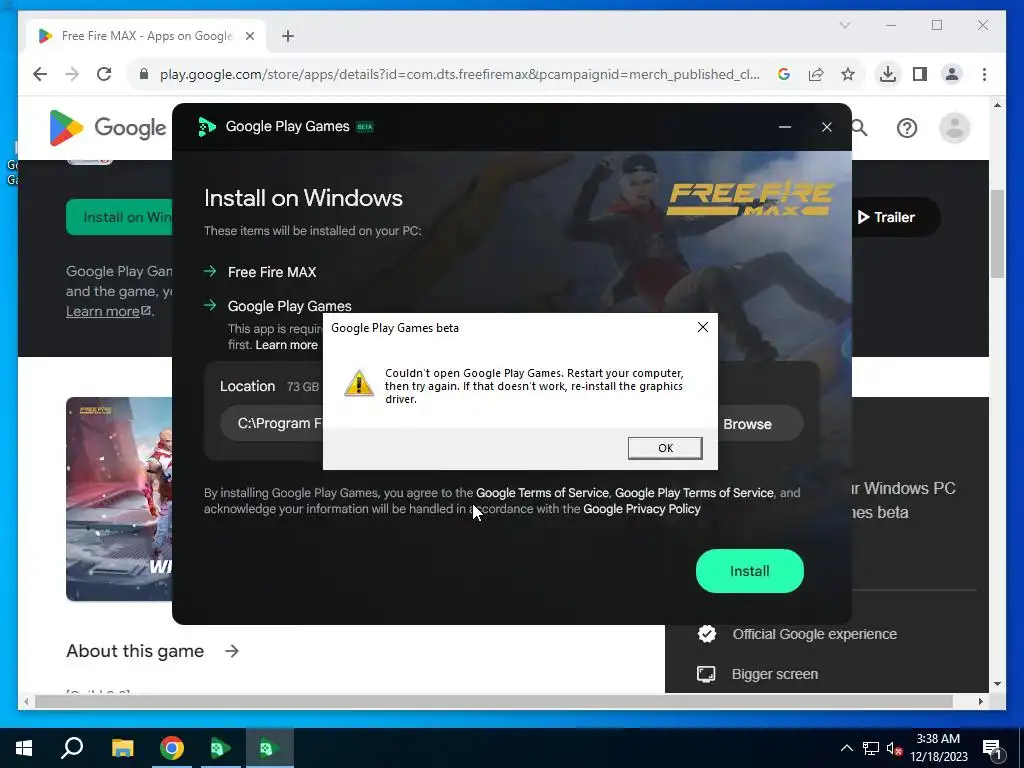Click the horizontal scrollbar
The width and height of the screenshot is (1024, 768).
493,701
